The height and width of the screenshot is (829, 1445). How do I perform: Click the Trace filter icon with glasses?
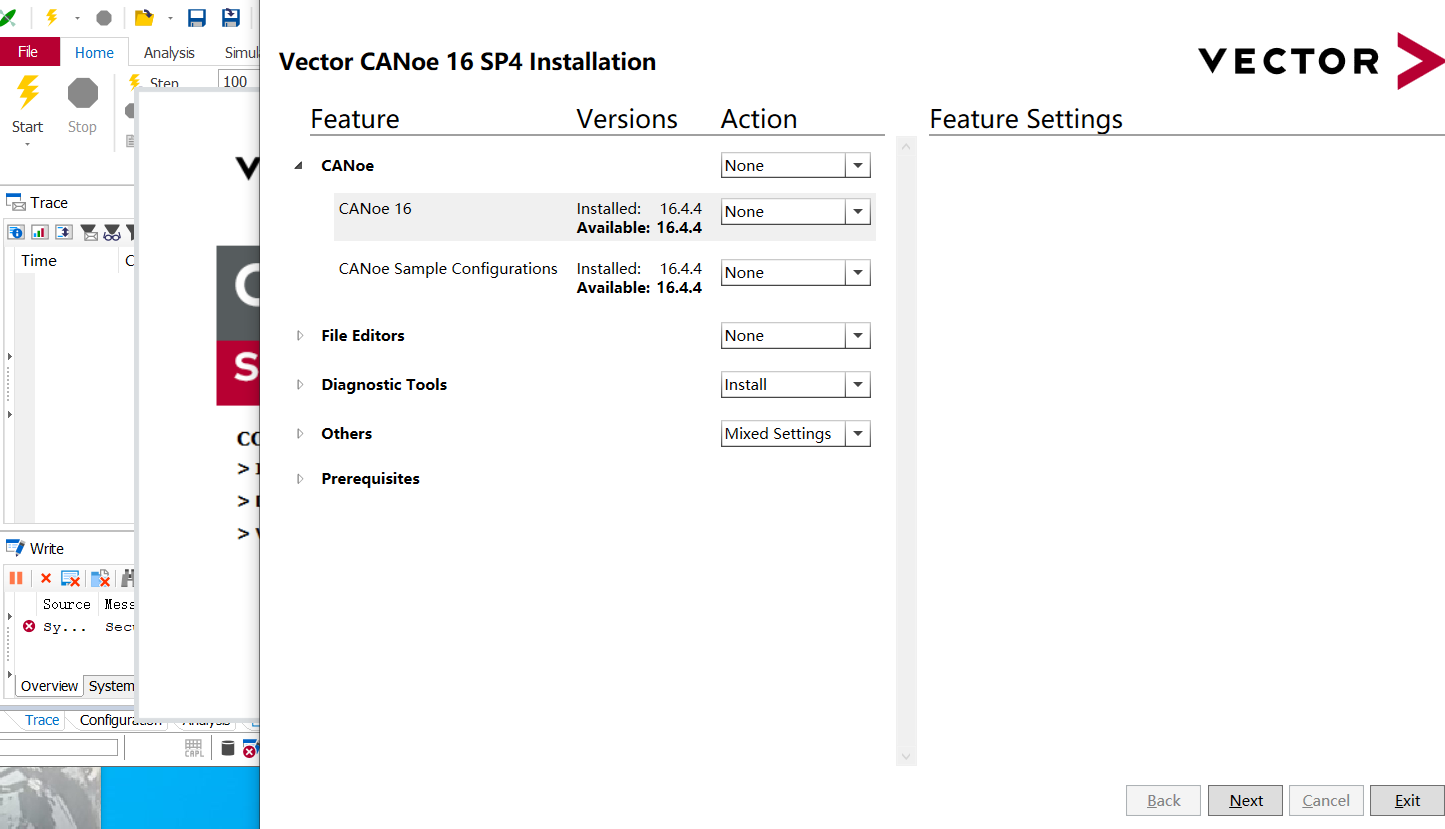click(112, 232)
